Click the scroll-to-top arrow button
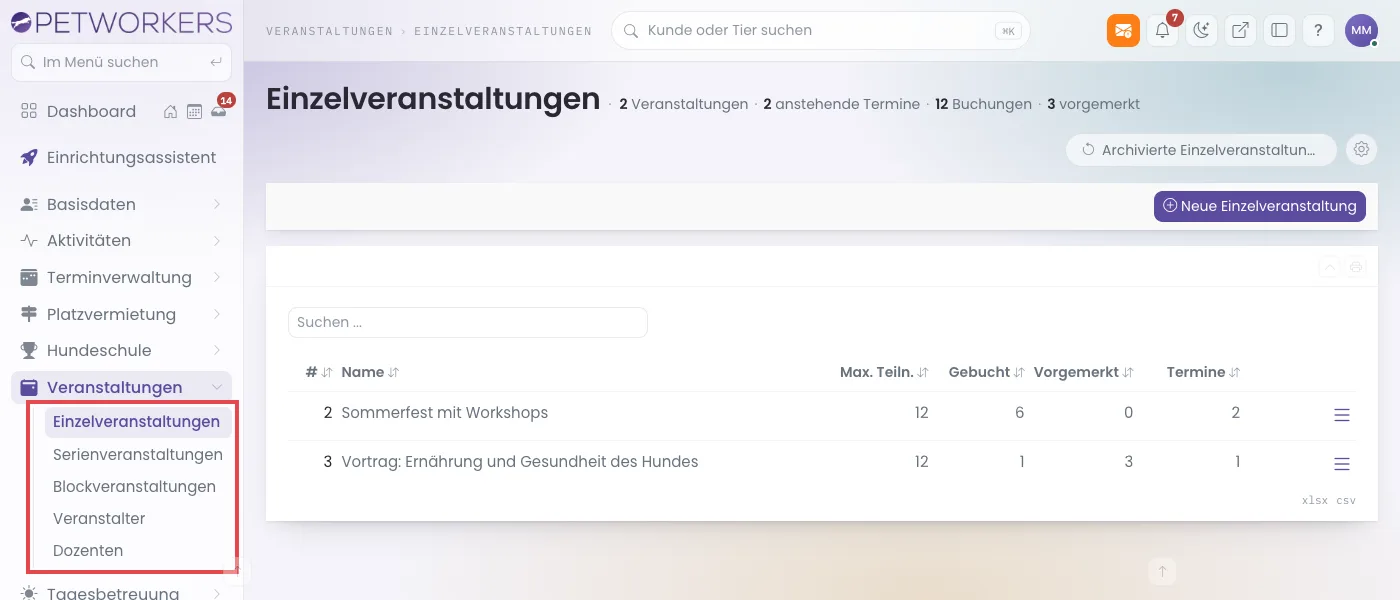The width and height of the screenshot is (1400, 600). coord(1162,572)
